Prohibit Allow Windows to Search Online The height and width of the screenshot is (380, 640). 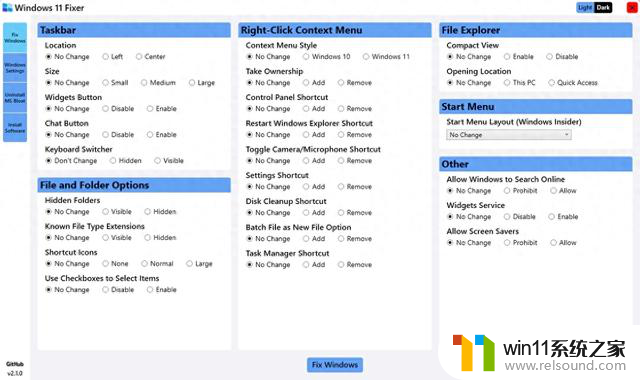[x=520, y=190]
